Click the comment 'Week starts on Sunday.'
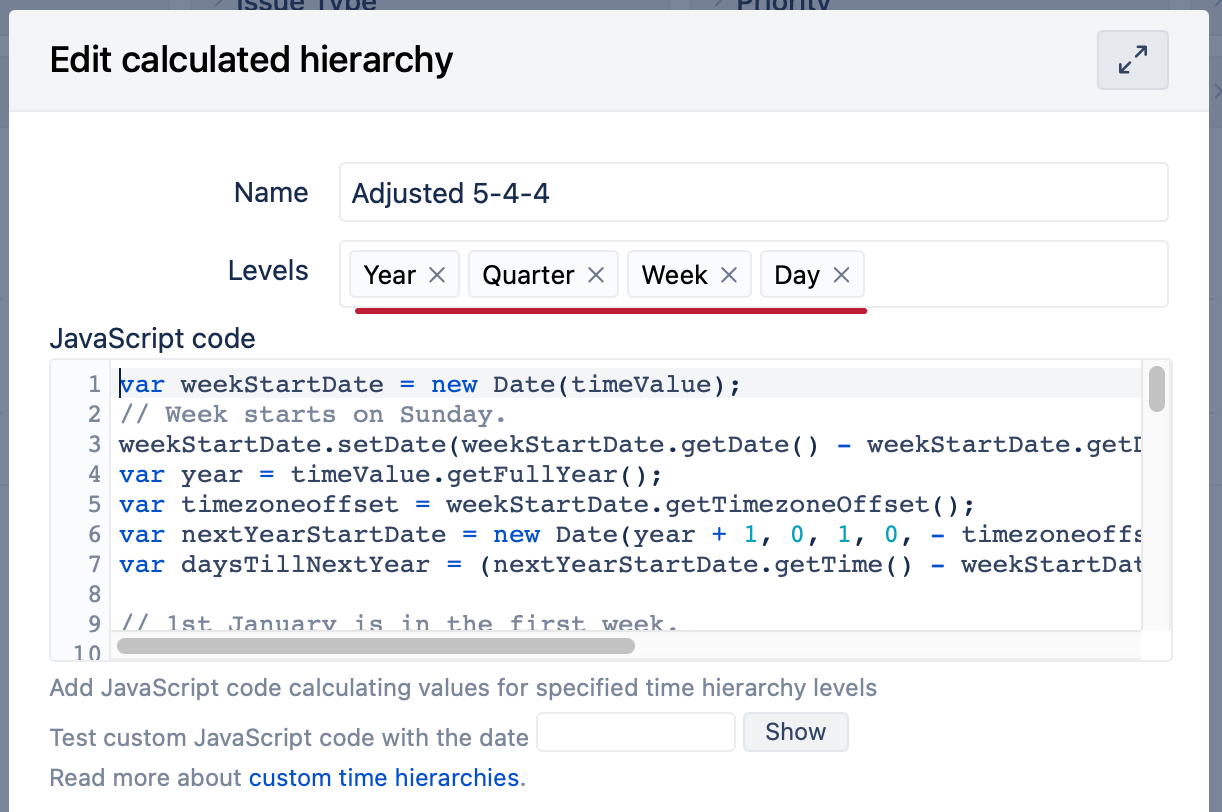Image resolution: width=1222 pixels, height=812 pixels. [x=336, y=414]
